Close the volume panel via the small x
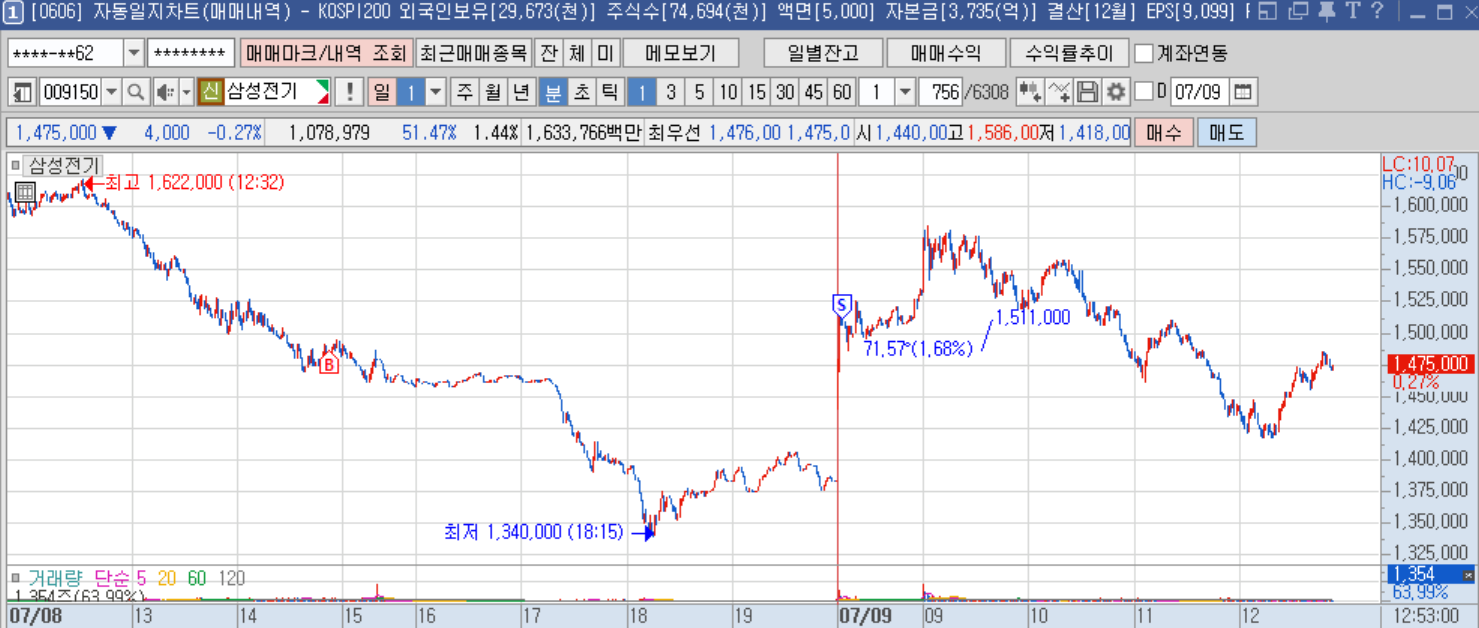The height and width of the screenshot is (628, 1479). (1468, 575)
